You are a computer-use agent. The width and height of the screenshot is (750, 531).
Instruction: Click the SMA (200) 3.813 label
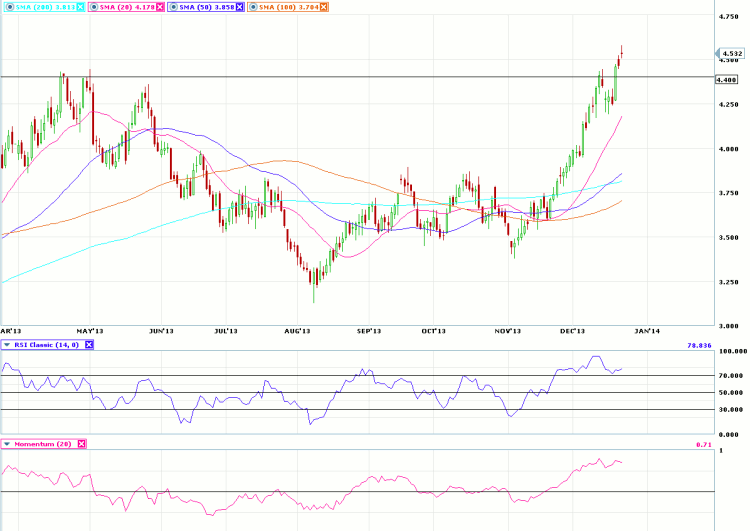click(43, 7)
